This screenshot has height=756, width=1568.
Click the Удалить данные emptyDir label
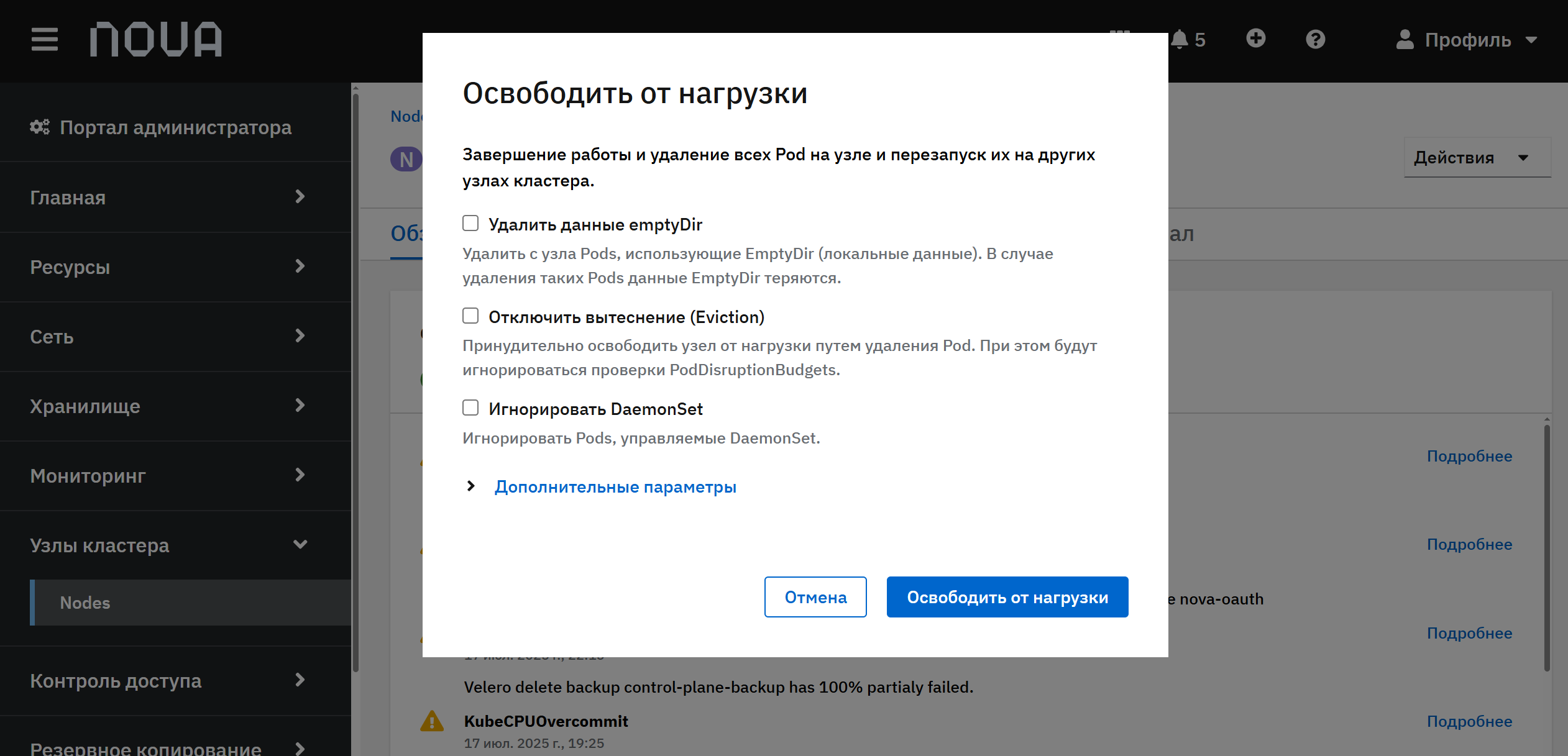[x=595, y=224]
